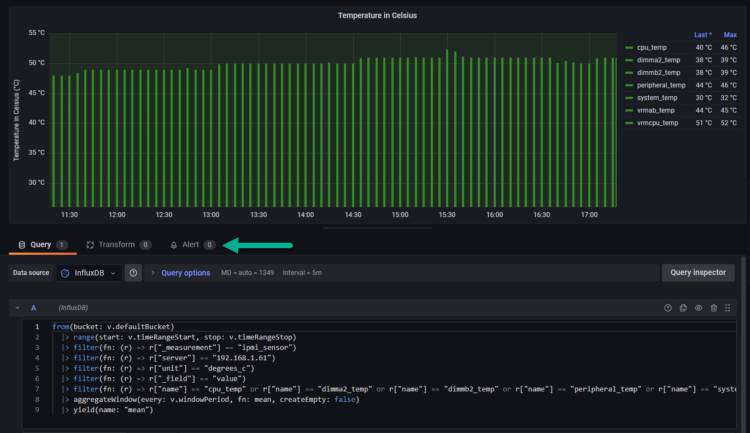Click the data source help icon
Screen dimensions: 750x433
coord(133,273)
